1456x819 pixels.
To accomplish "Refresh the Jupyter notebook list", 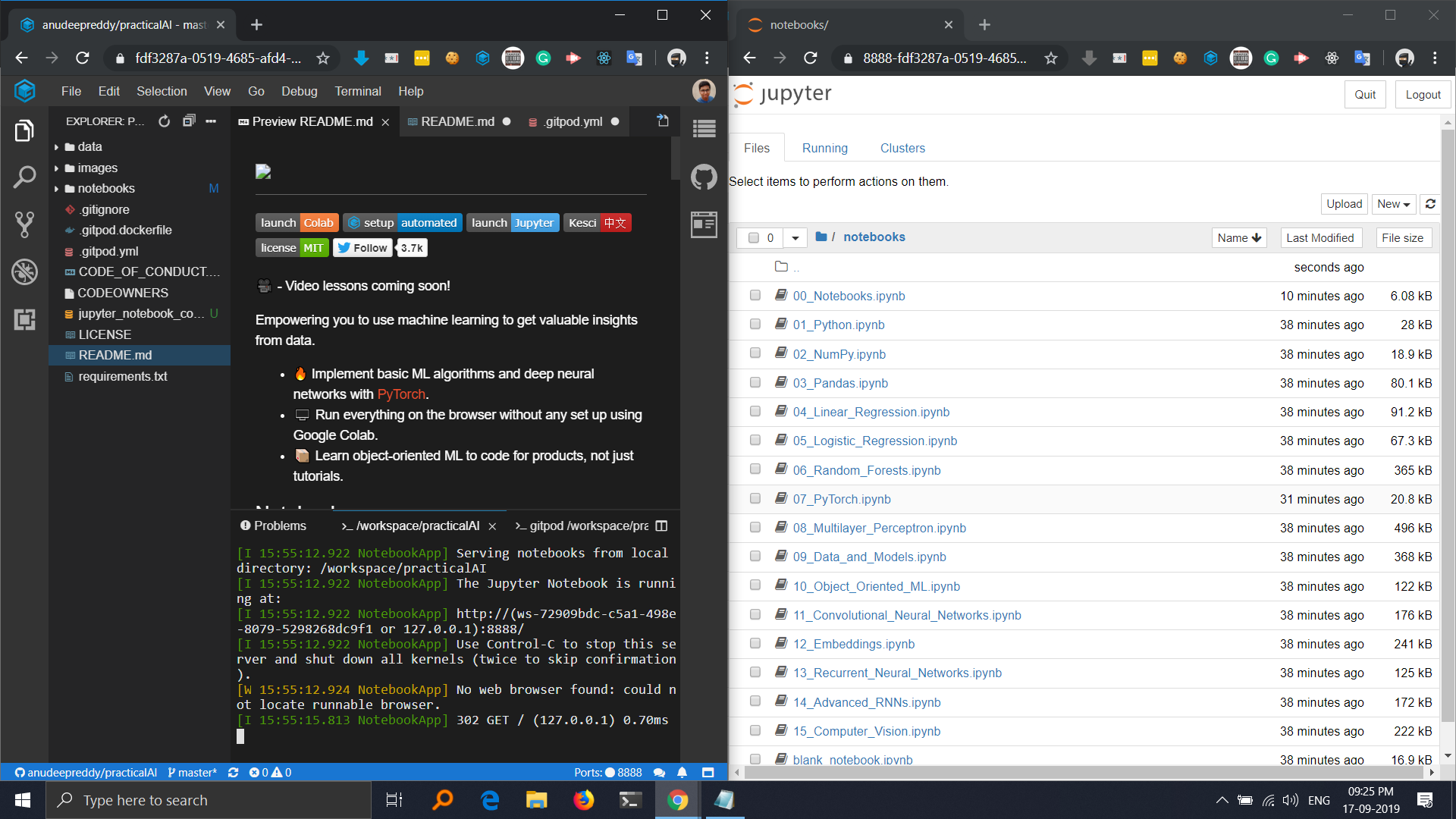I will [x=1430, y=204].
